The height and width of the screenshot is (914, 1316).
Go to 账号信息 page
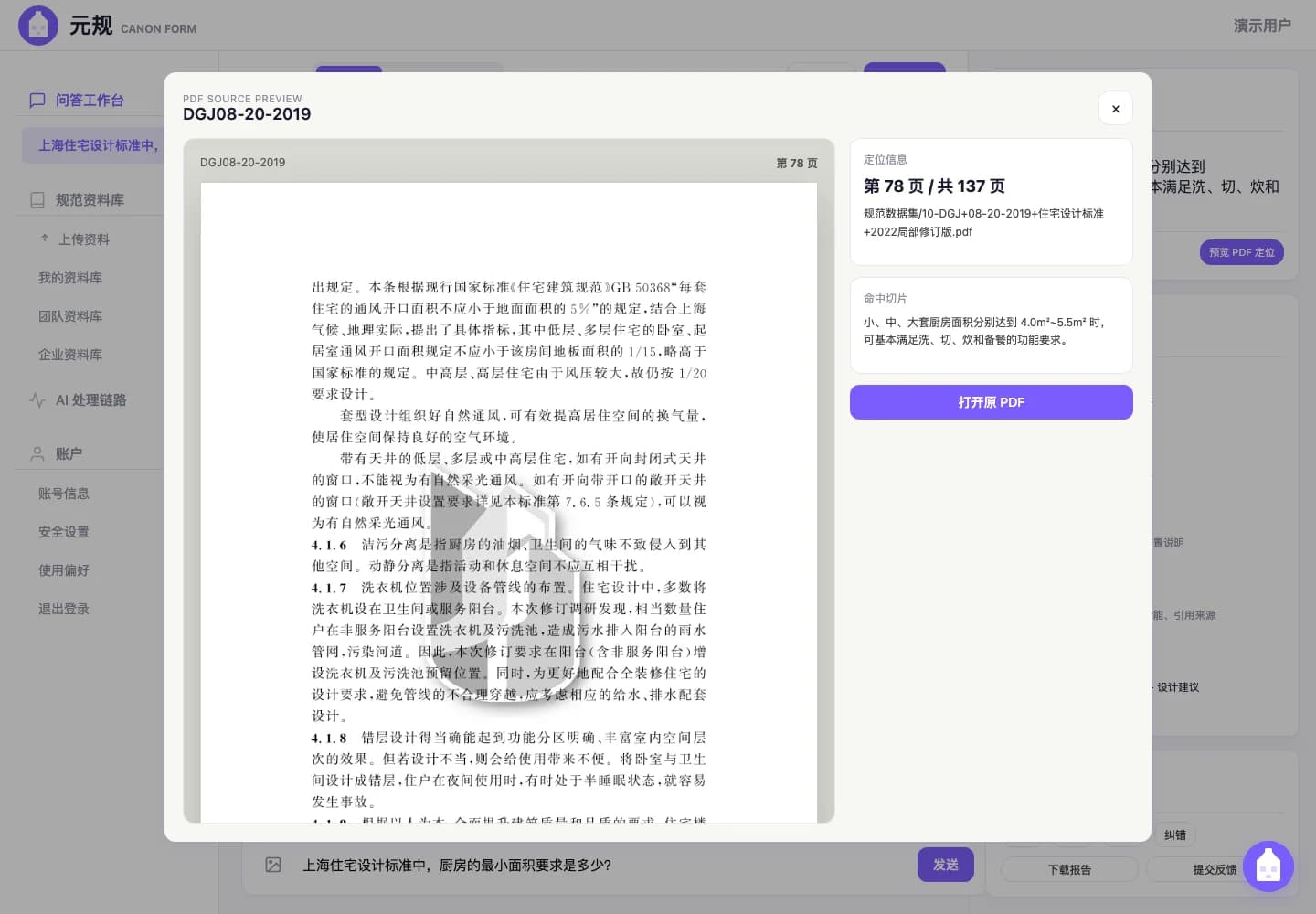(x=64, y=494)
